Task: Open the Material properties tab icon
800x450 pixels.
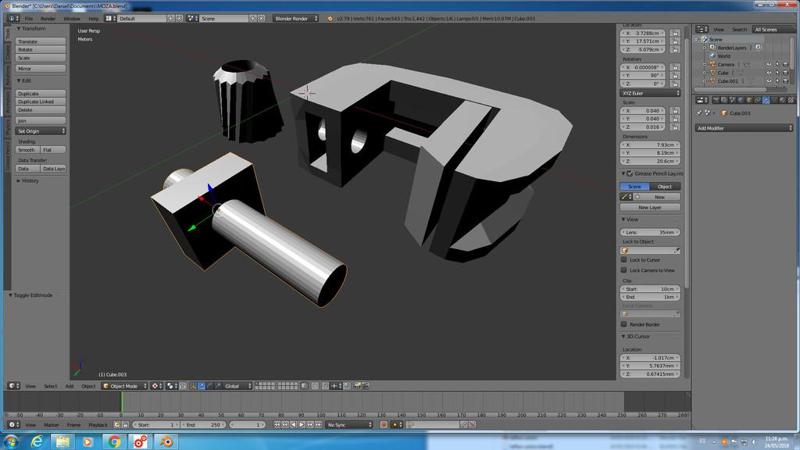Action: point(782,100)
